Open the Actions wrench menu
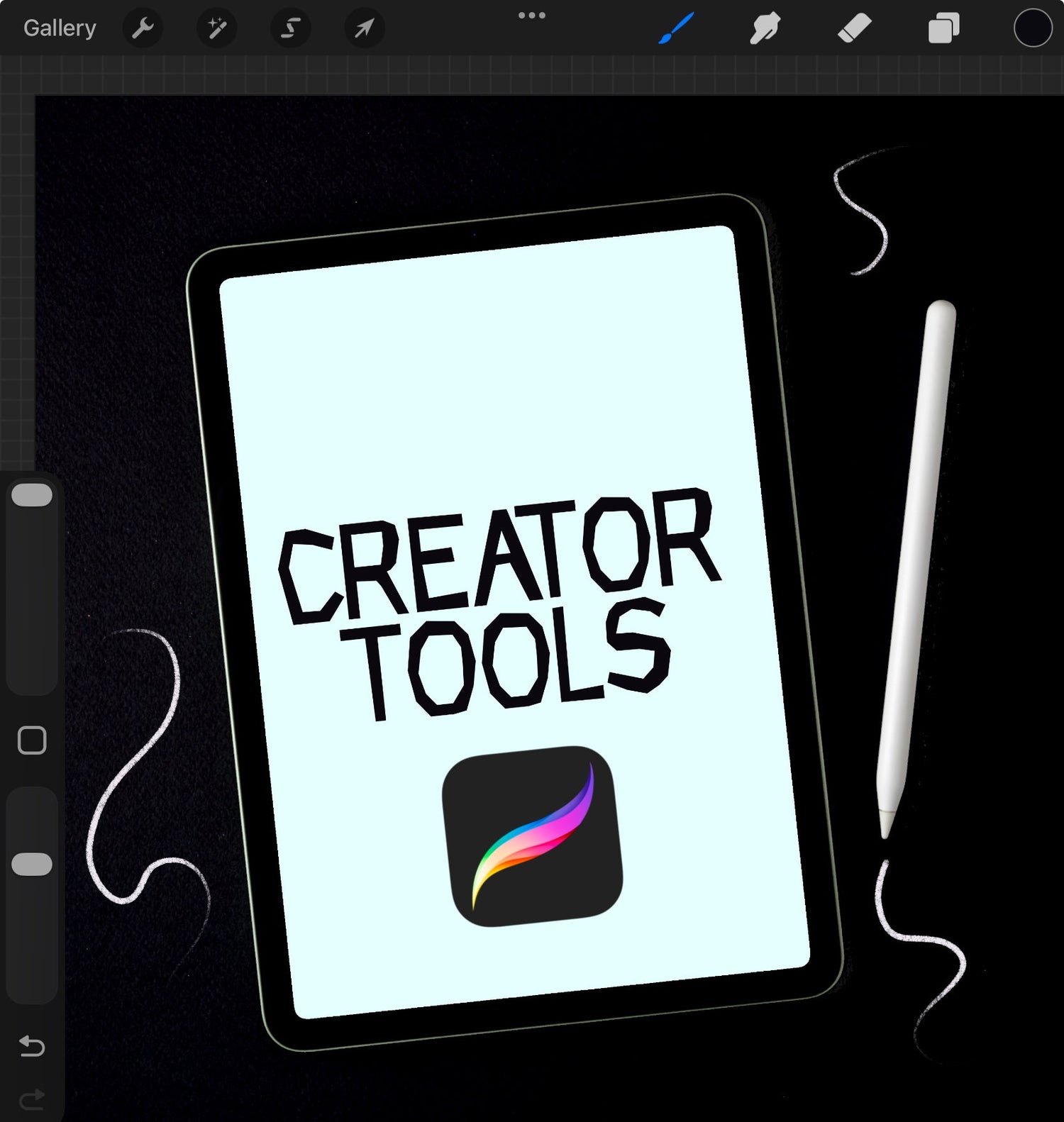This screenshot has width=1064, height=1122. pos(143,28)
